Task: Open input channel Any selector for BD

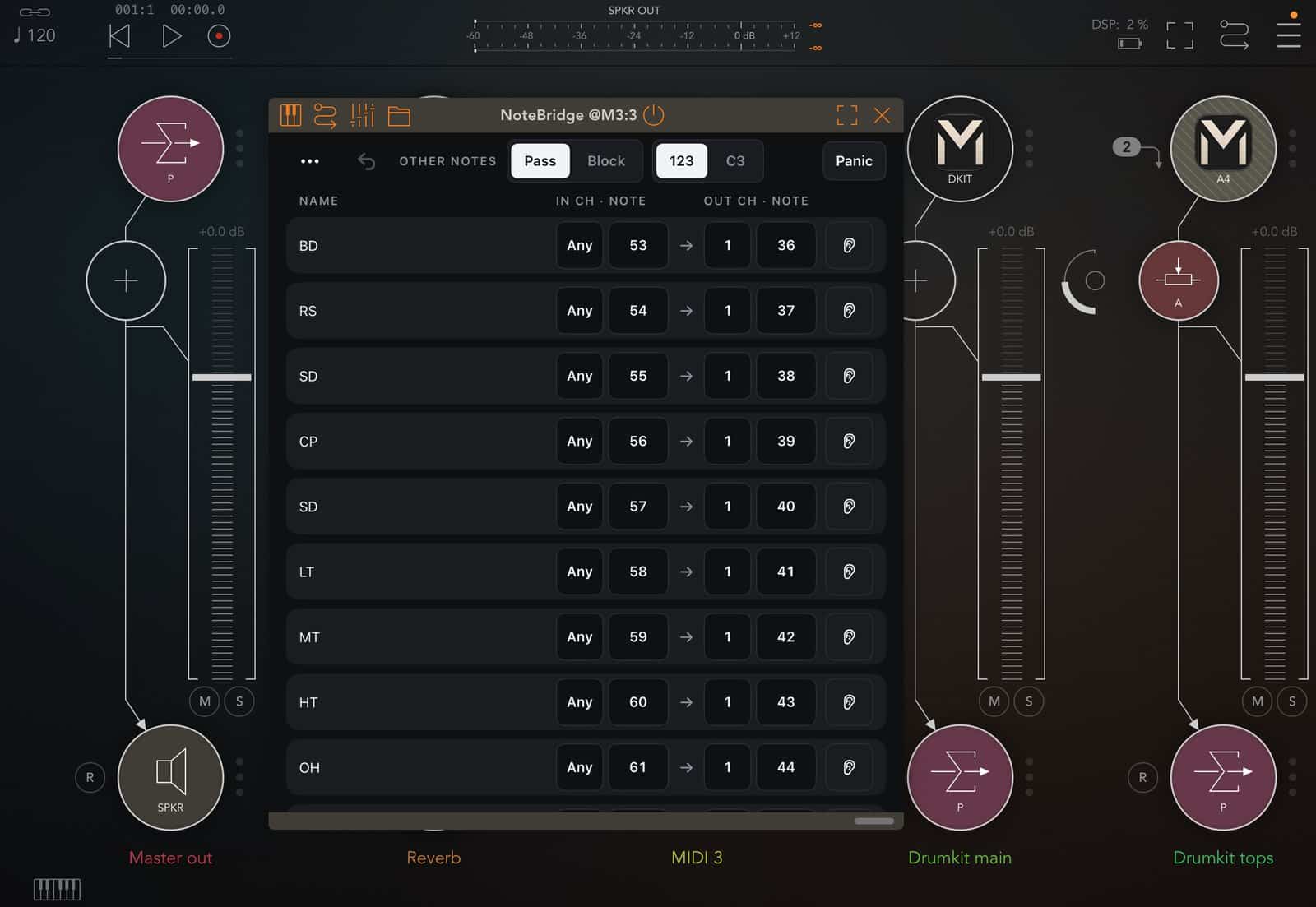Action: click(x=580, y=245)
